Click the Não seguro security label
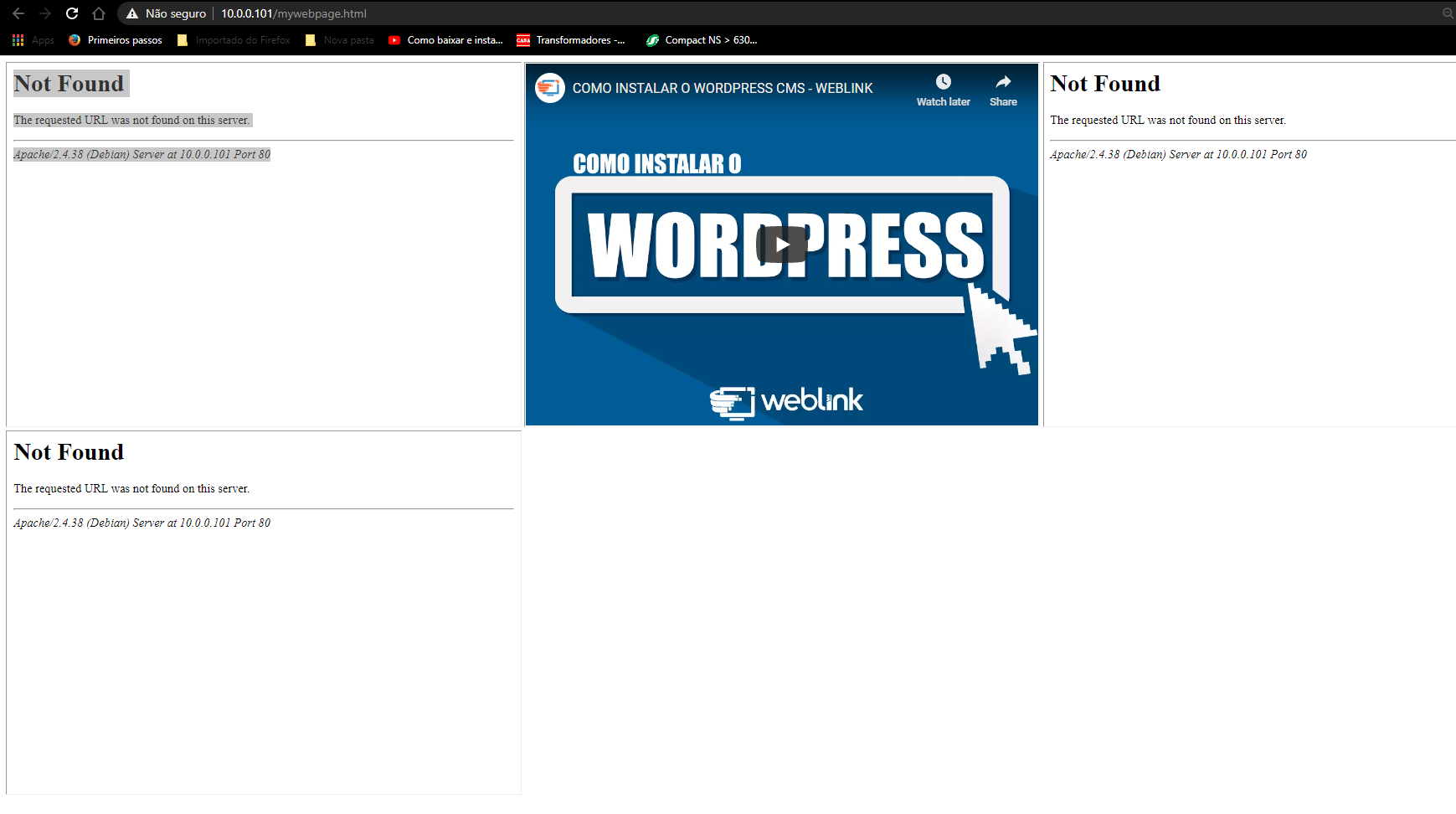 pyautogui.click(x=176, y=13)
